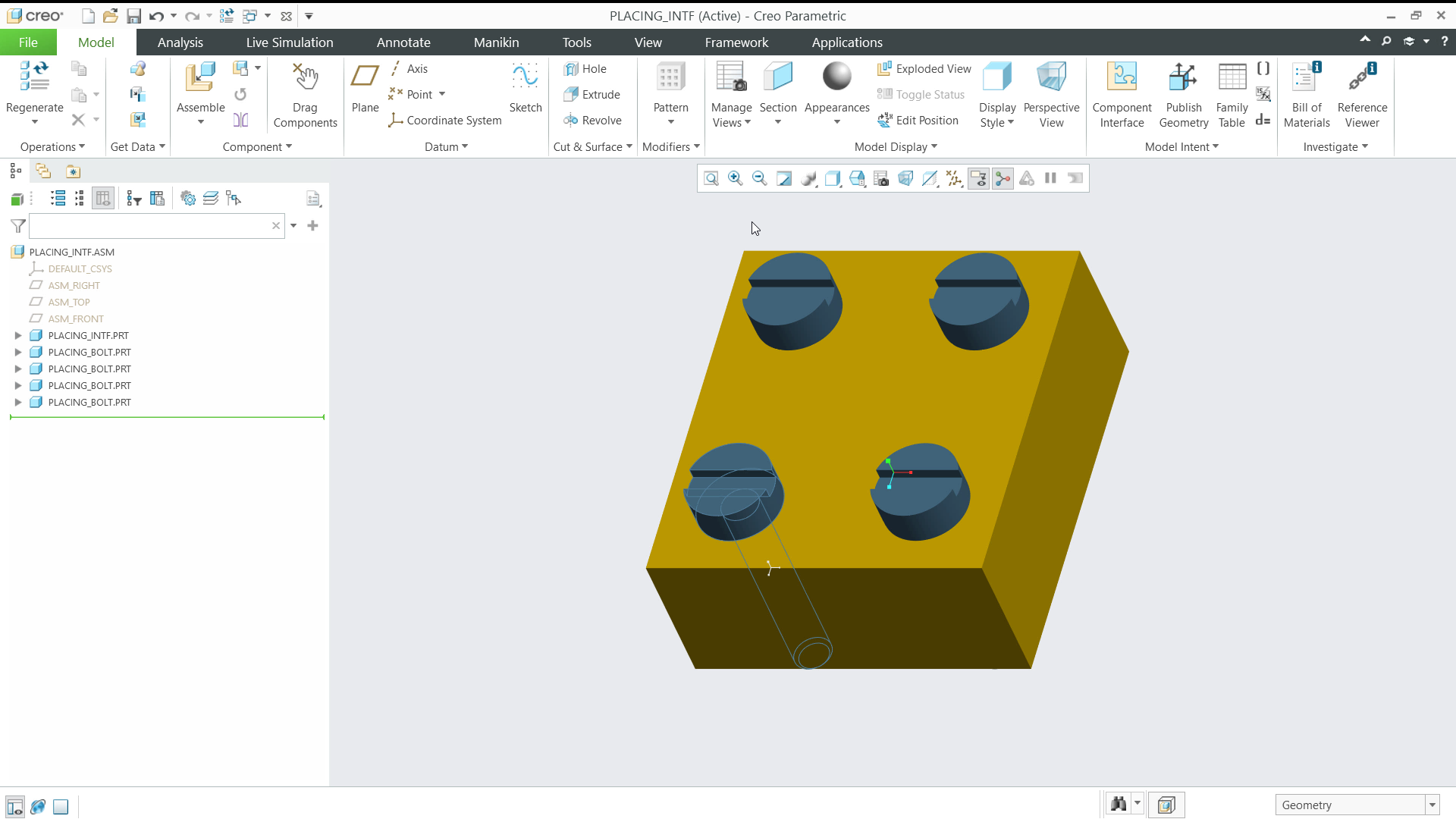Toggle spin center display in graphics toolbar
Viewport: 1456px width, 819px height.
pos(1003,178)
